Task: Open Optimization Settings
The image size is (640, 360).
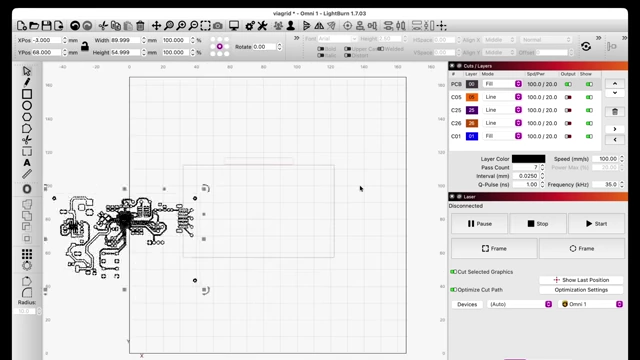Action: point(581,290)
